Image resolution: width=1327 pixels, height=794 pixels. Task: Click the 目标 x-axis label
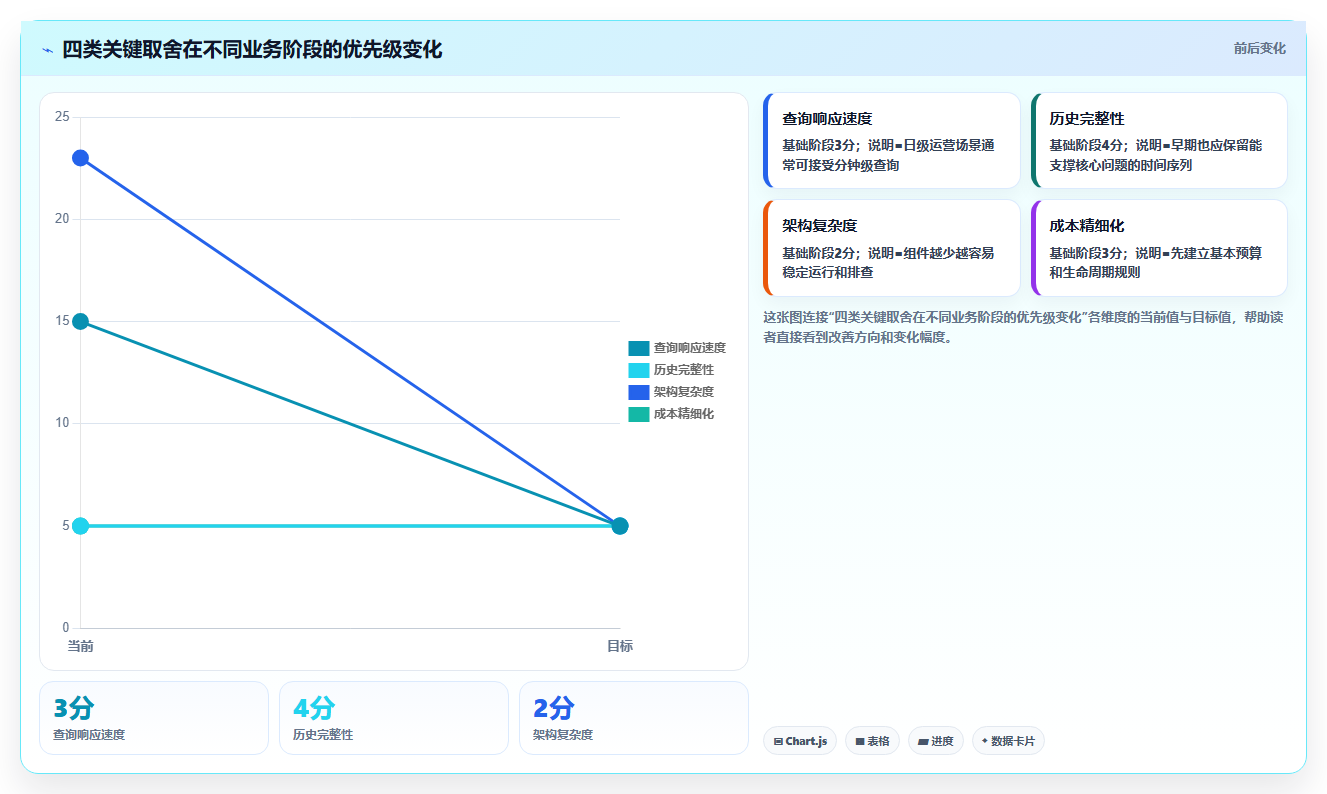click(620, 646)
